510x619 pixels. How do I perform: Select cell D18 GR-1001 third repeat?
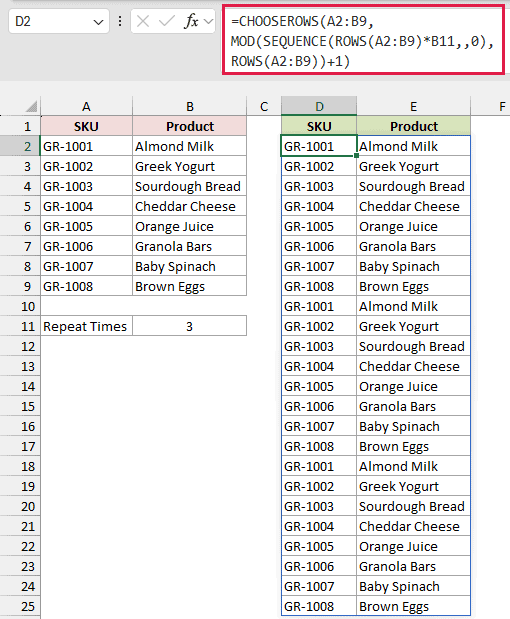click(x=319, y=466)
